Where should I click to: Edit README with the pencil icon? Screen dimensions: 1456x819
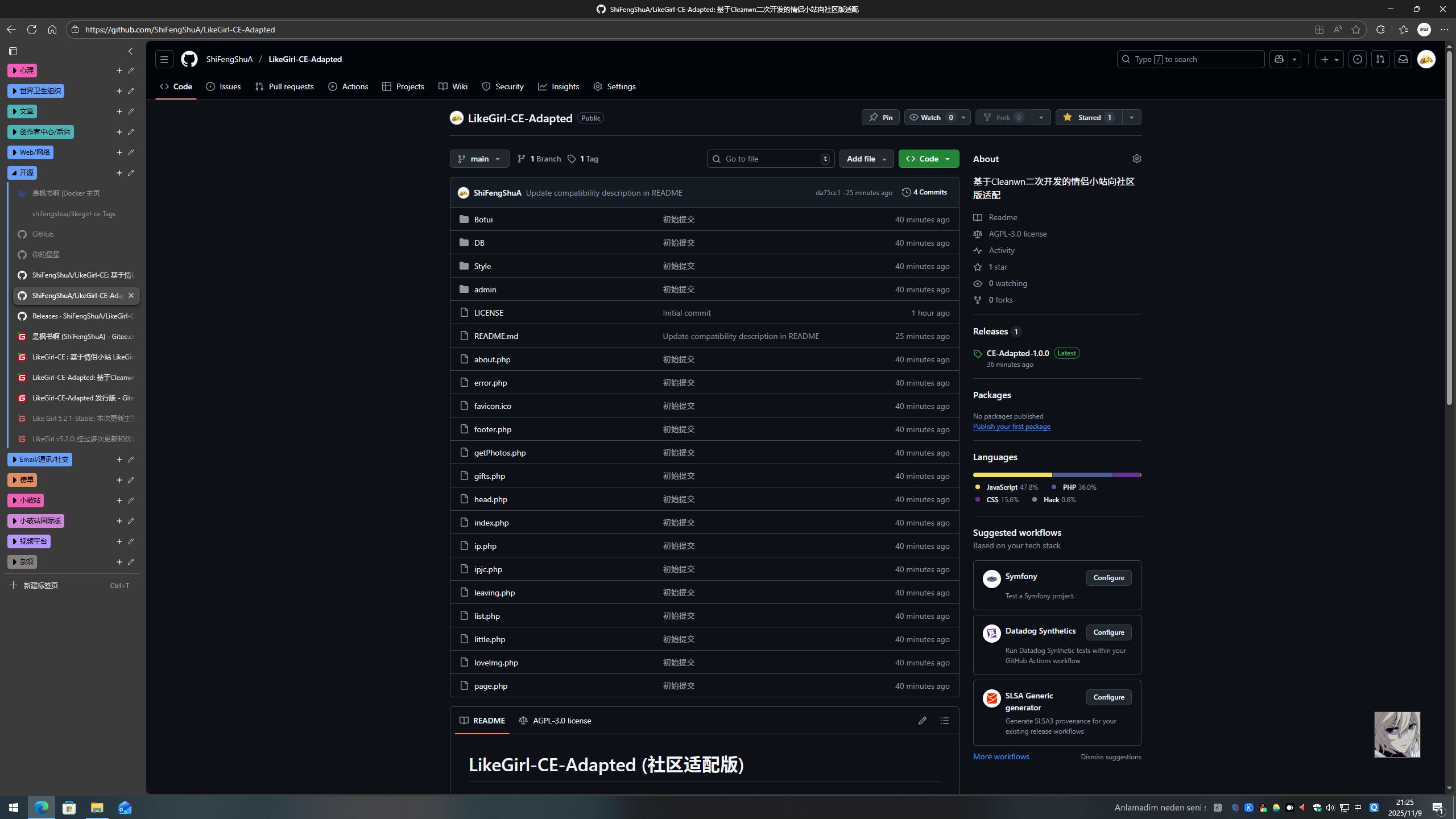pyautogui.click(x=922, y=721)
